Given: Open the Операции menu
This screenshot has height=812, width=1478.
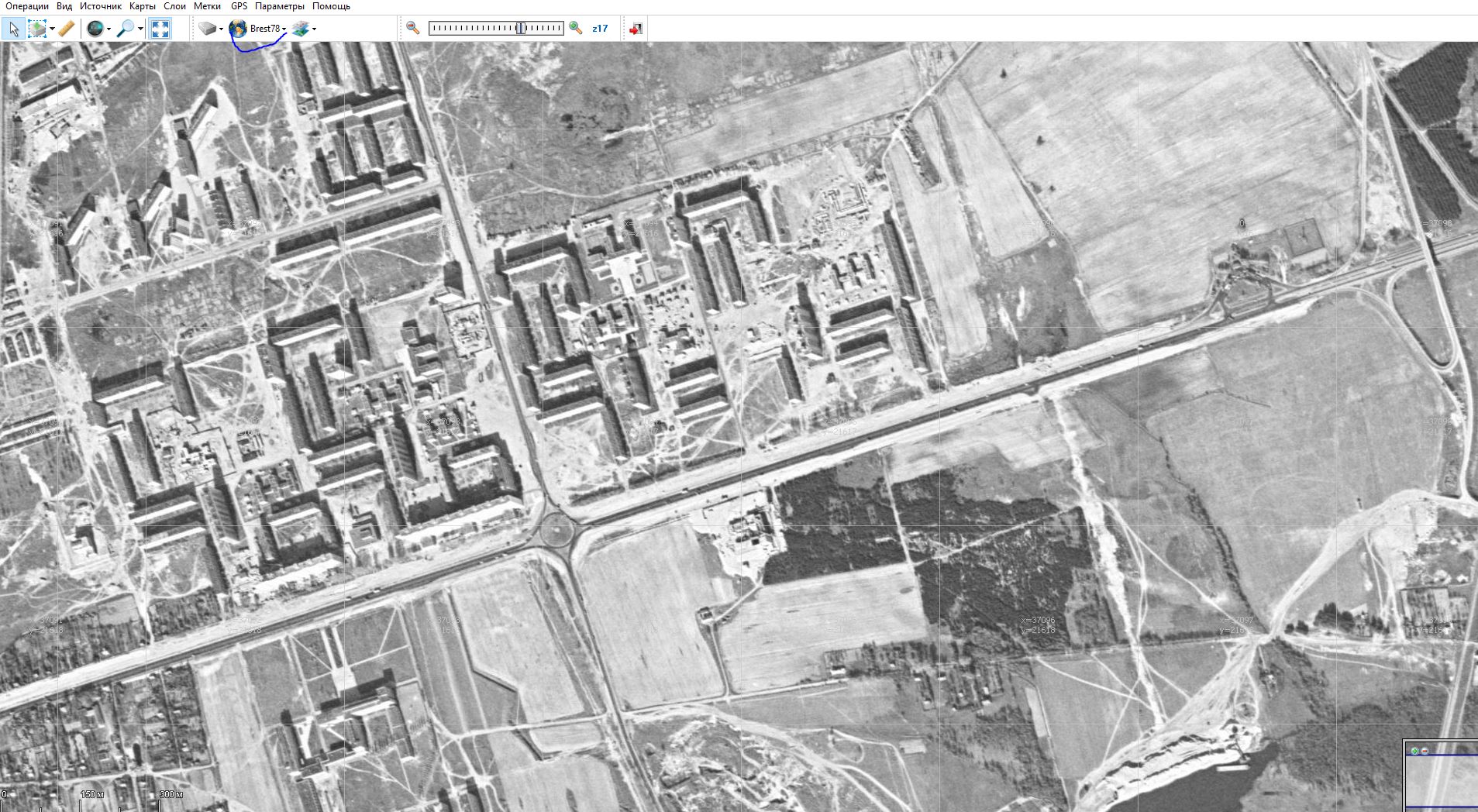Looking at the screenshot, I should [27, 6].
